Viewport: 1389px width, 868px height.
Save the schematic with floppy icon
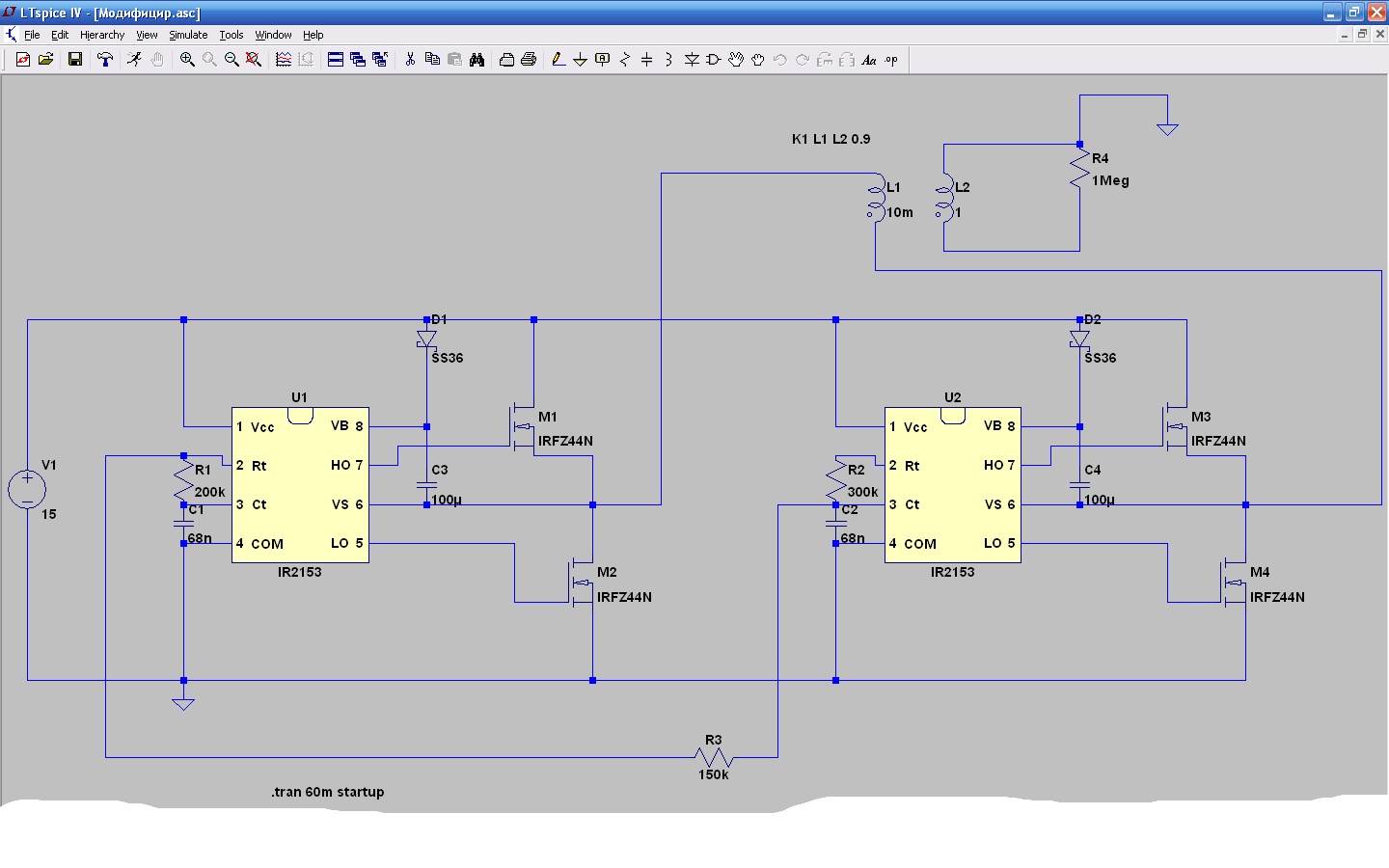(74, 60)
